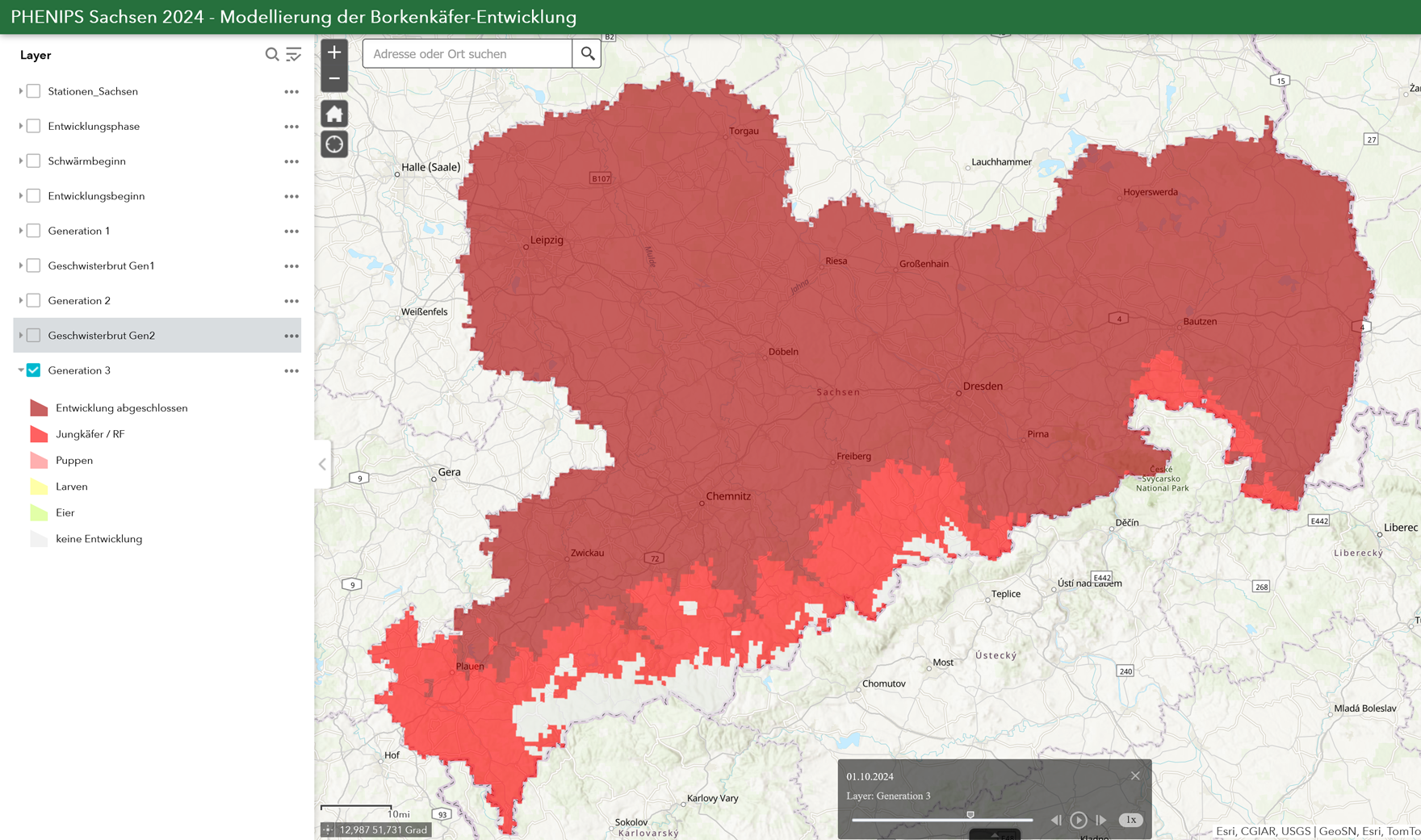Open options for Generation 1 layer
Screen dimensions: 1421x840
tap(291, 232)
